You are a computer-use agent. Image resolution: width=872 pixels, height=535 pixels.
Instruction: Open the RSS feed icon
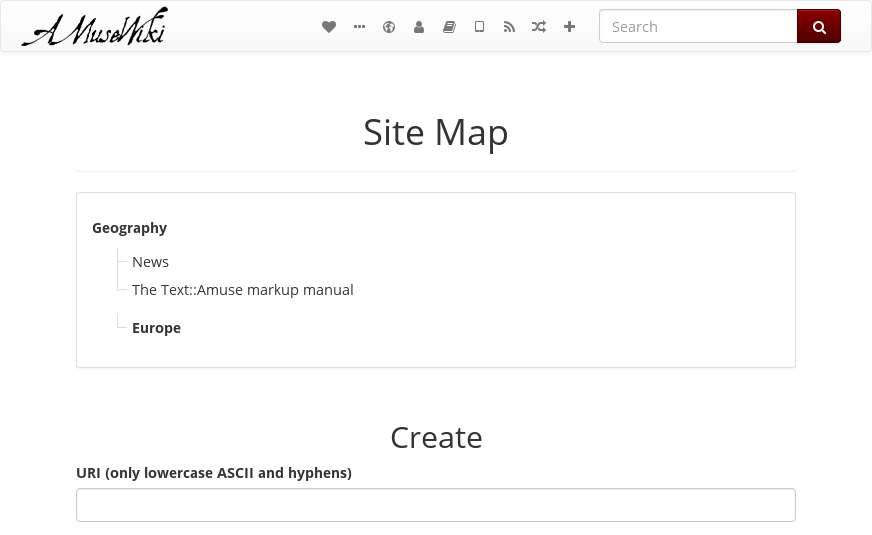click(509, 27)
